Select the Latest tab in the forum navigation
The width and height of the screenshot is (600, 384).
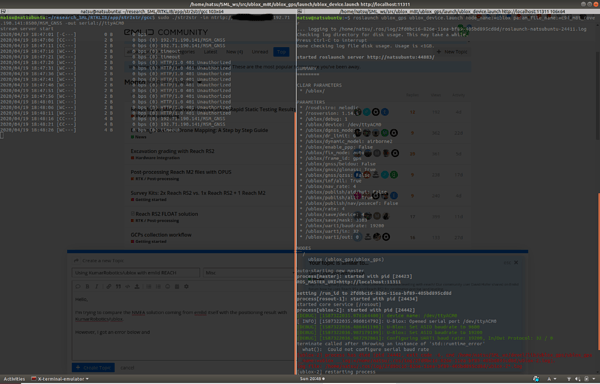click(x=210, y=52)
